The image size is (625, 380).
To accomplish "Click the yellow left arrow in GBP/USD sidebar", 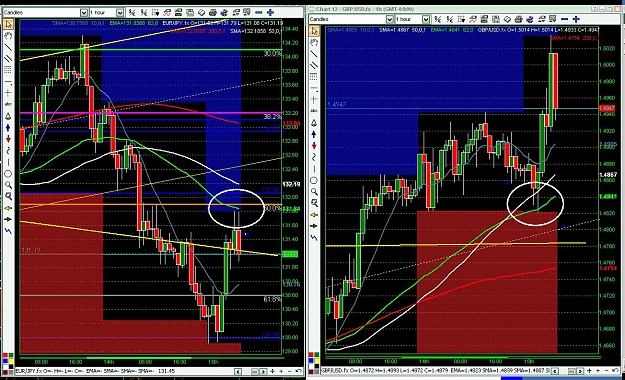I will tap(314, 215).
